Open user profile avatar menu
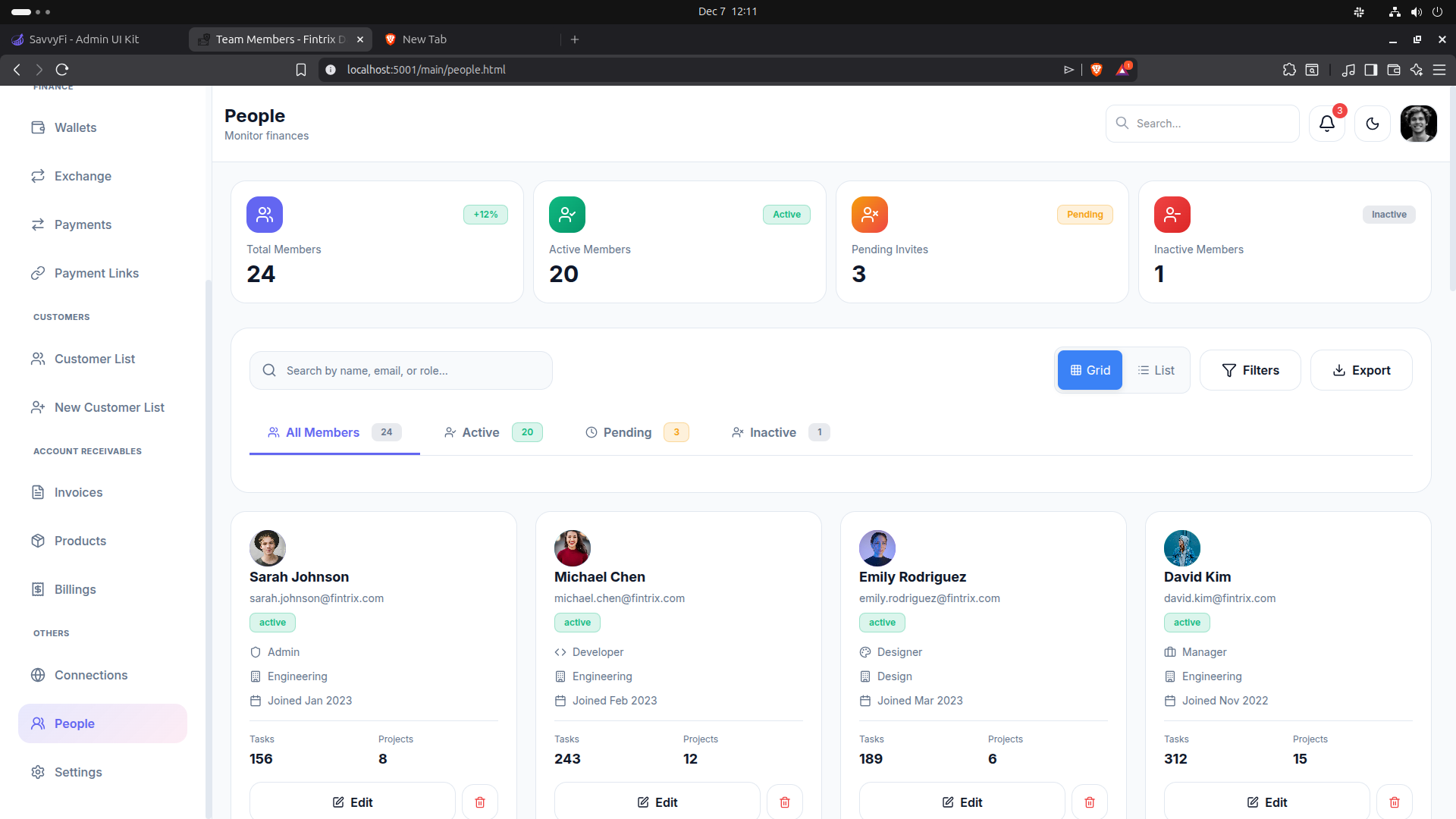The image size is (1456, 819). pos(1418,124)
